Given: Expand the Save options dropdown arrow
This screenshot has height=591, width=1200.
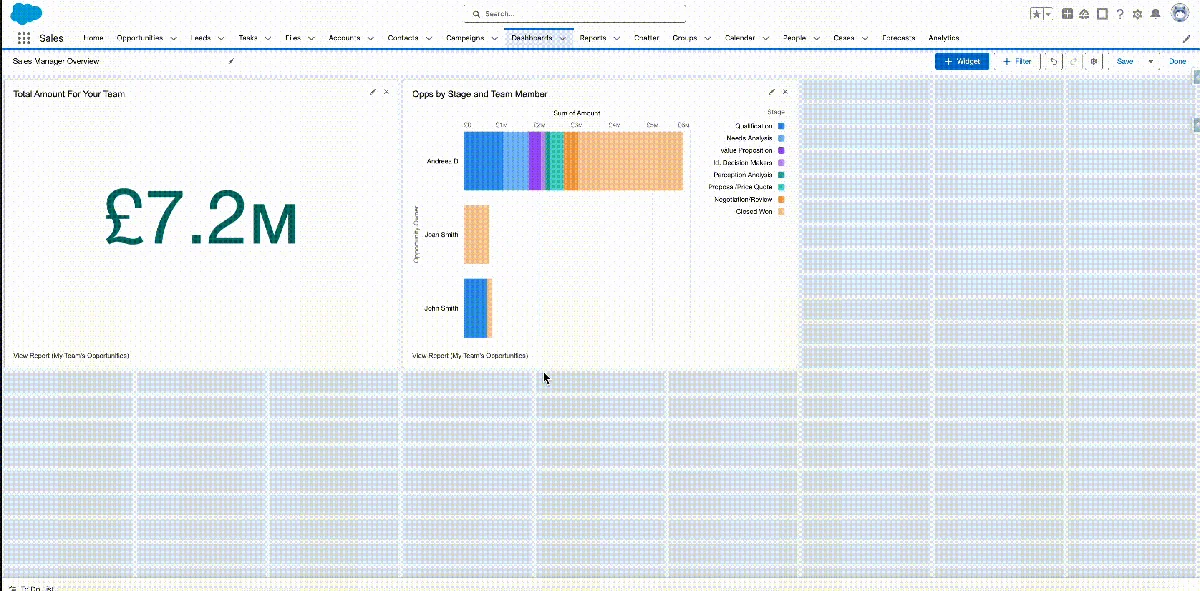Looking at the screenshot, I should (1150, 61).
